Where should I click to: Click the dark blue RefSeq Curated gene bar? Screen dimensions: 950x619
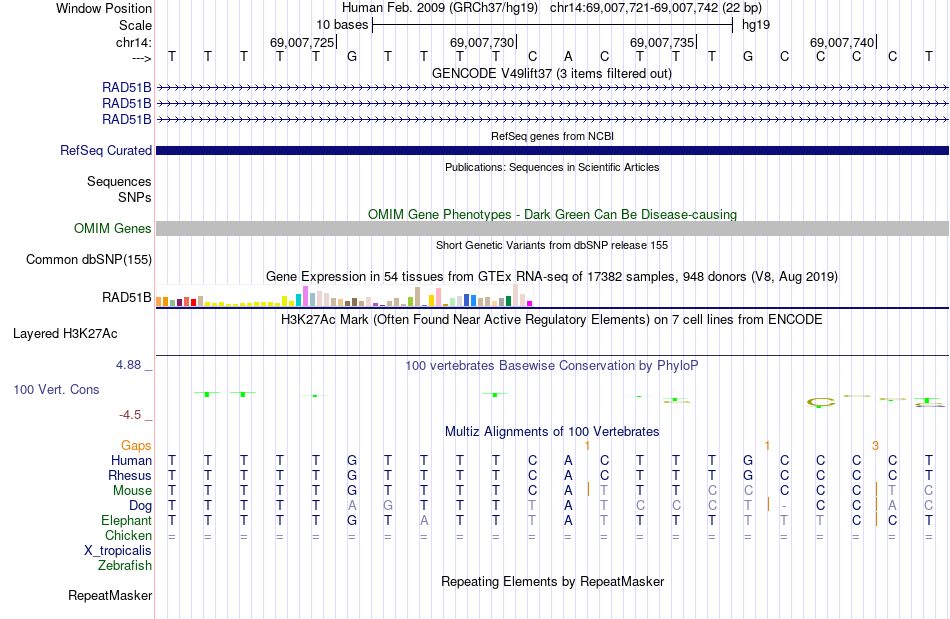click(x=552, y=150)
